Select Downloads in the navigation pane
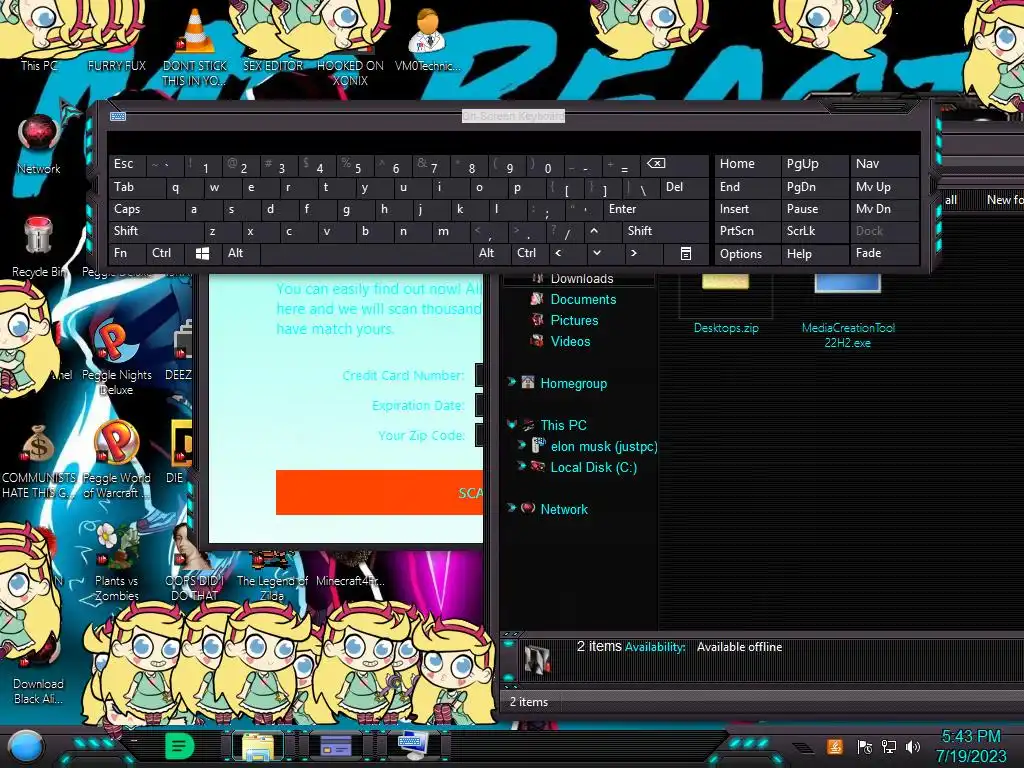 [581, 279]
